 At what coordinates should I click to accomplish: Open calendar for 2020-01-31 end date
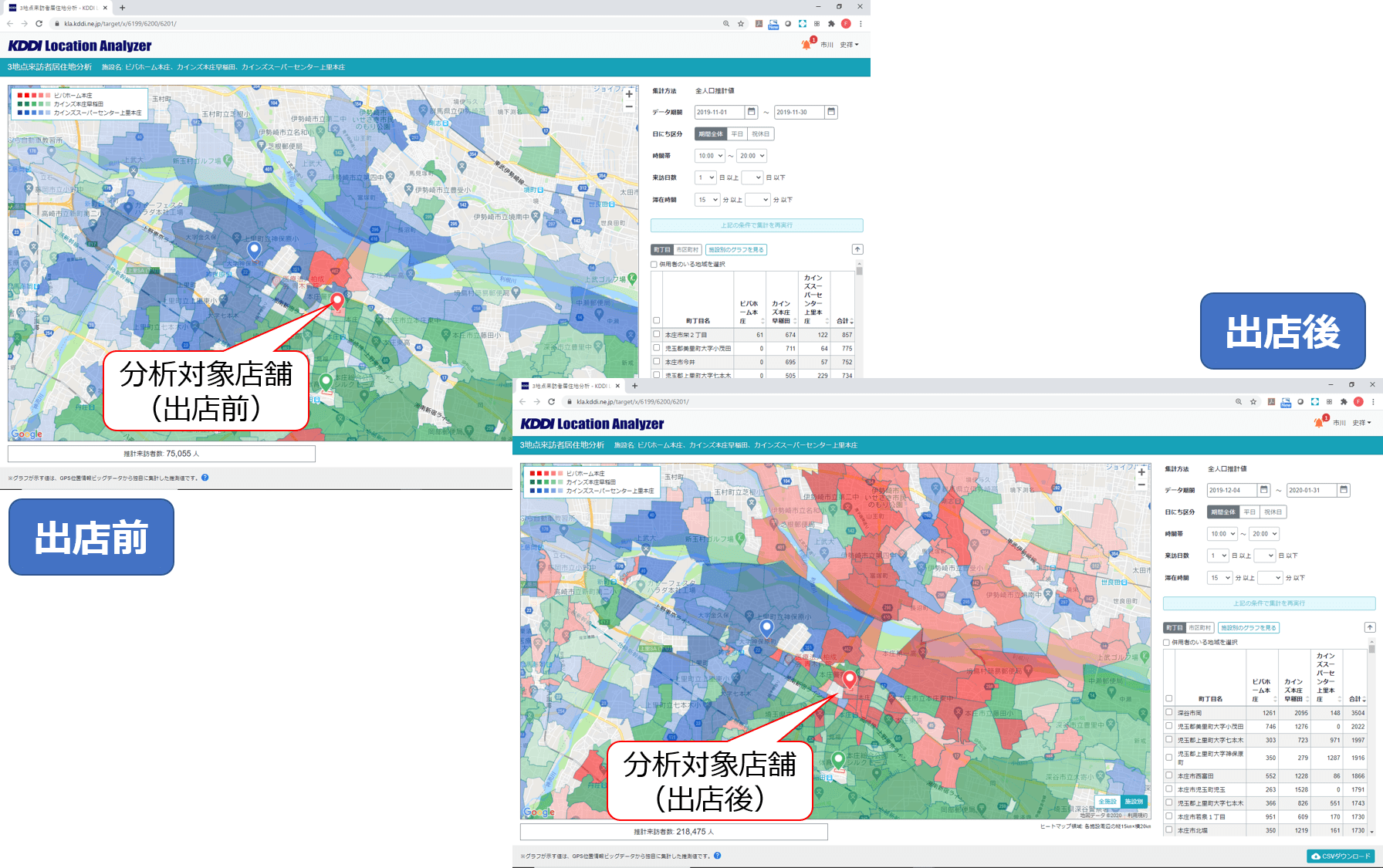click(1344, 490)
